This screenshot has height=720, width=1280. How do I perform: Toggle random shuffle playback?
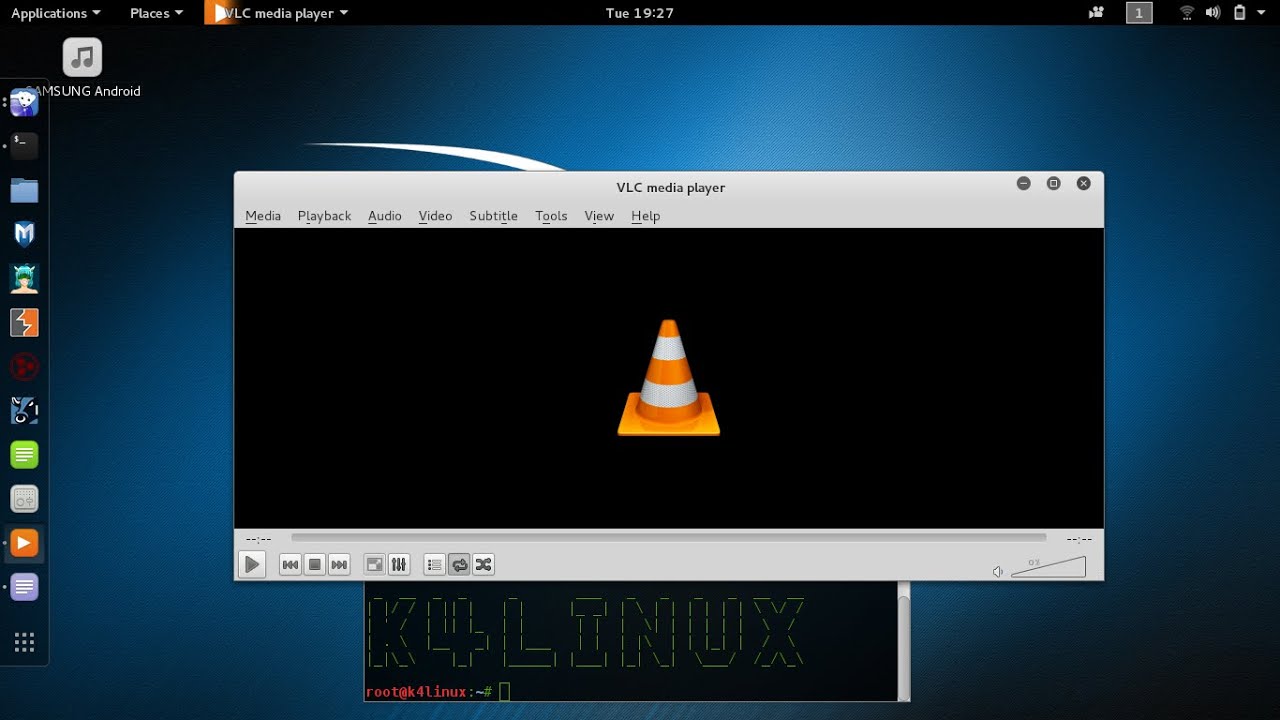[x=483, y=565]
